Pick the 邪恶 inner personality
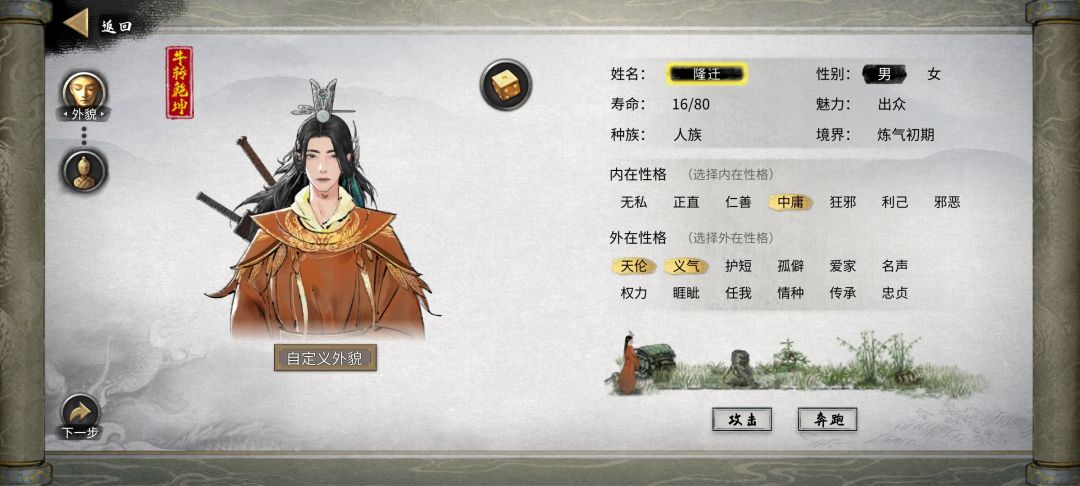Viewport: 1080px width, 486px height. click(946, 202)
